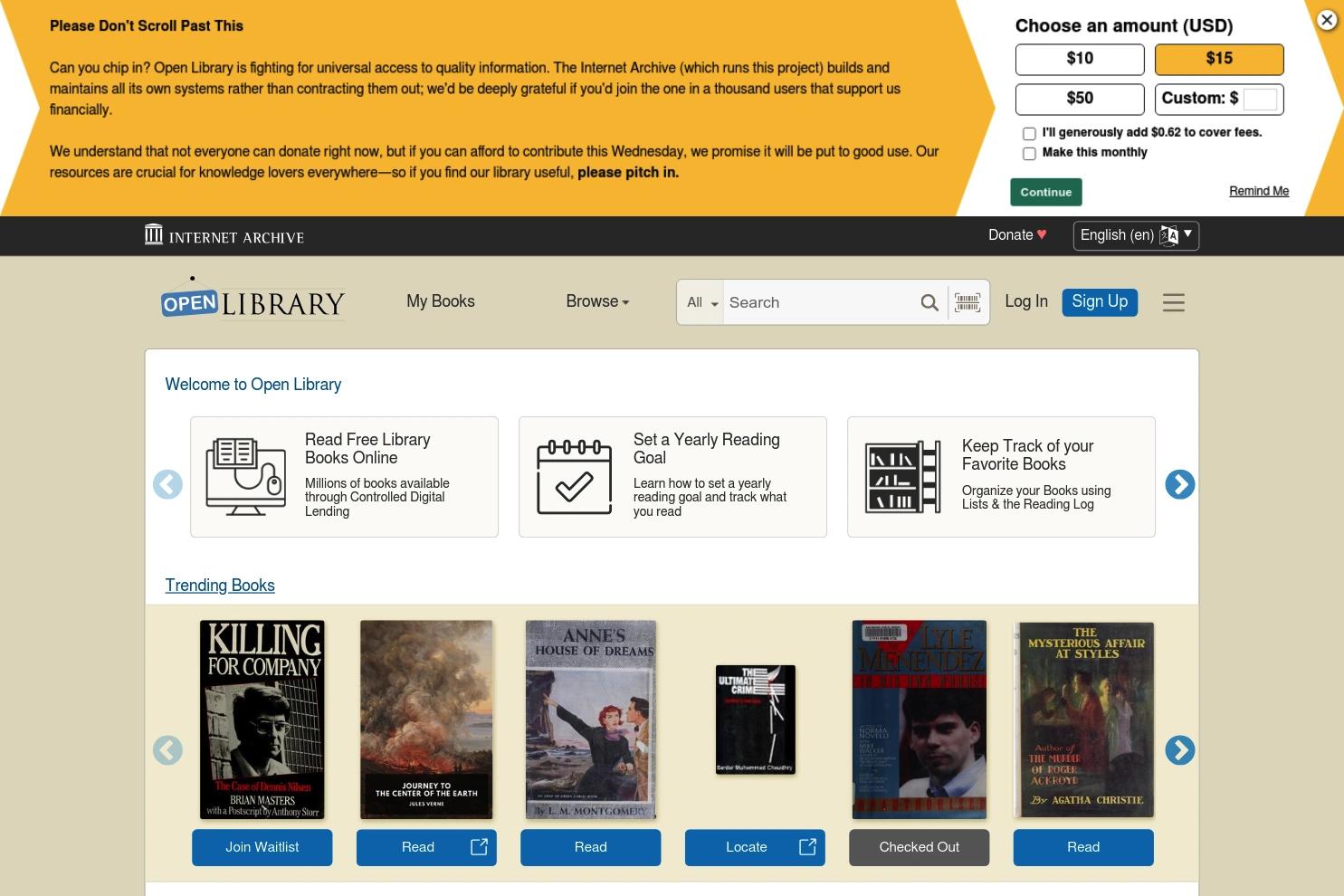Enter a custom donation amount
Image resolution: width=1344 pixels, height=896 pixels.
[1259, 99]
